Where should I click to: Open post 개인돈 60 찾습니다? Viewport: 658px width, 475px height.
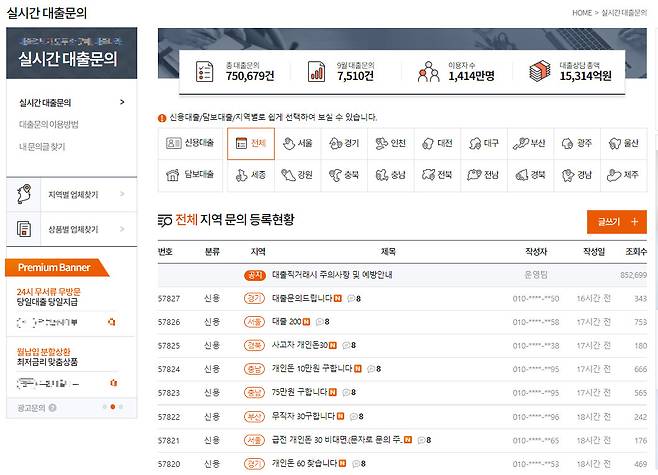(x=305, y=463)
